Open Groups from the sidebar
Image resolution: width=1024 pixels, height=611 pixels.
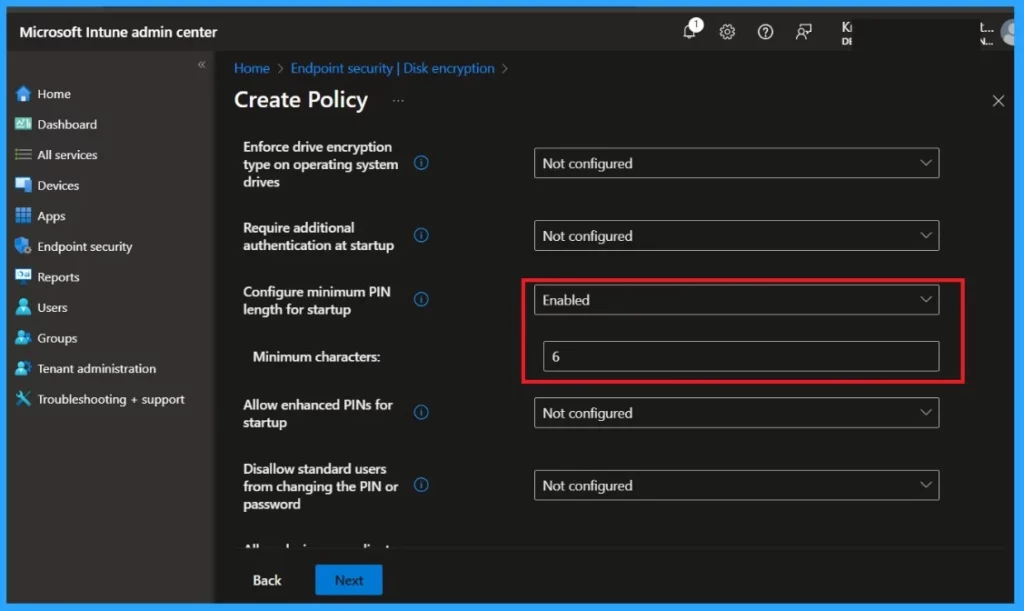pyautogui.click(x=57, y=338)
